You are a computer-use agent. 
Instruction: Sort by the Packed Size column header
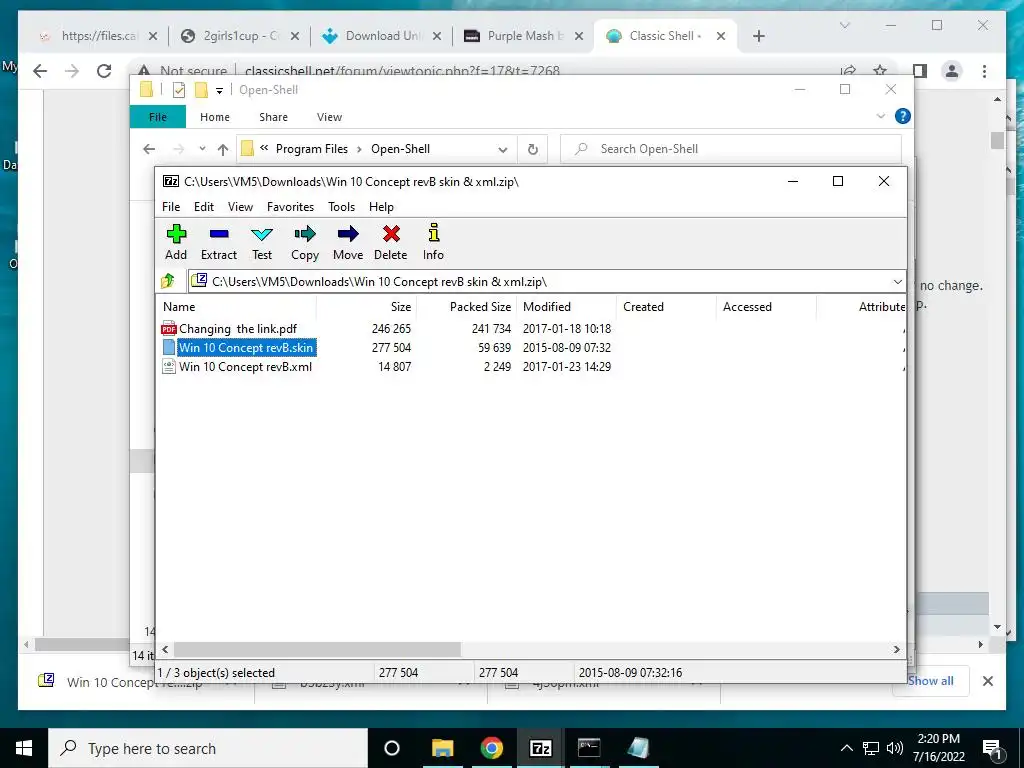coord(466,307)
